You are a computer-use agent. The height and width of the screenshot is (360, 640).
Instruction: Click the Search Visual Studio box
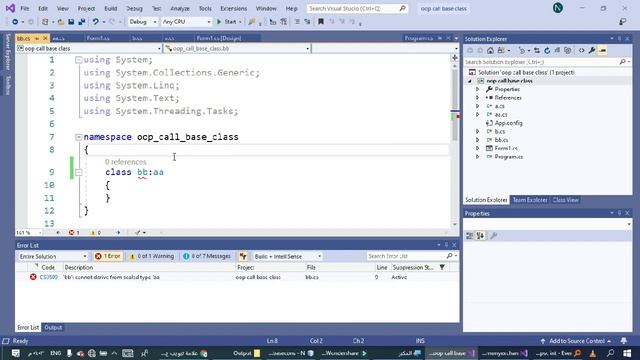(357, 8)
